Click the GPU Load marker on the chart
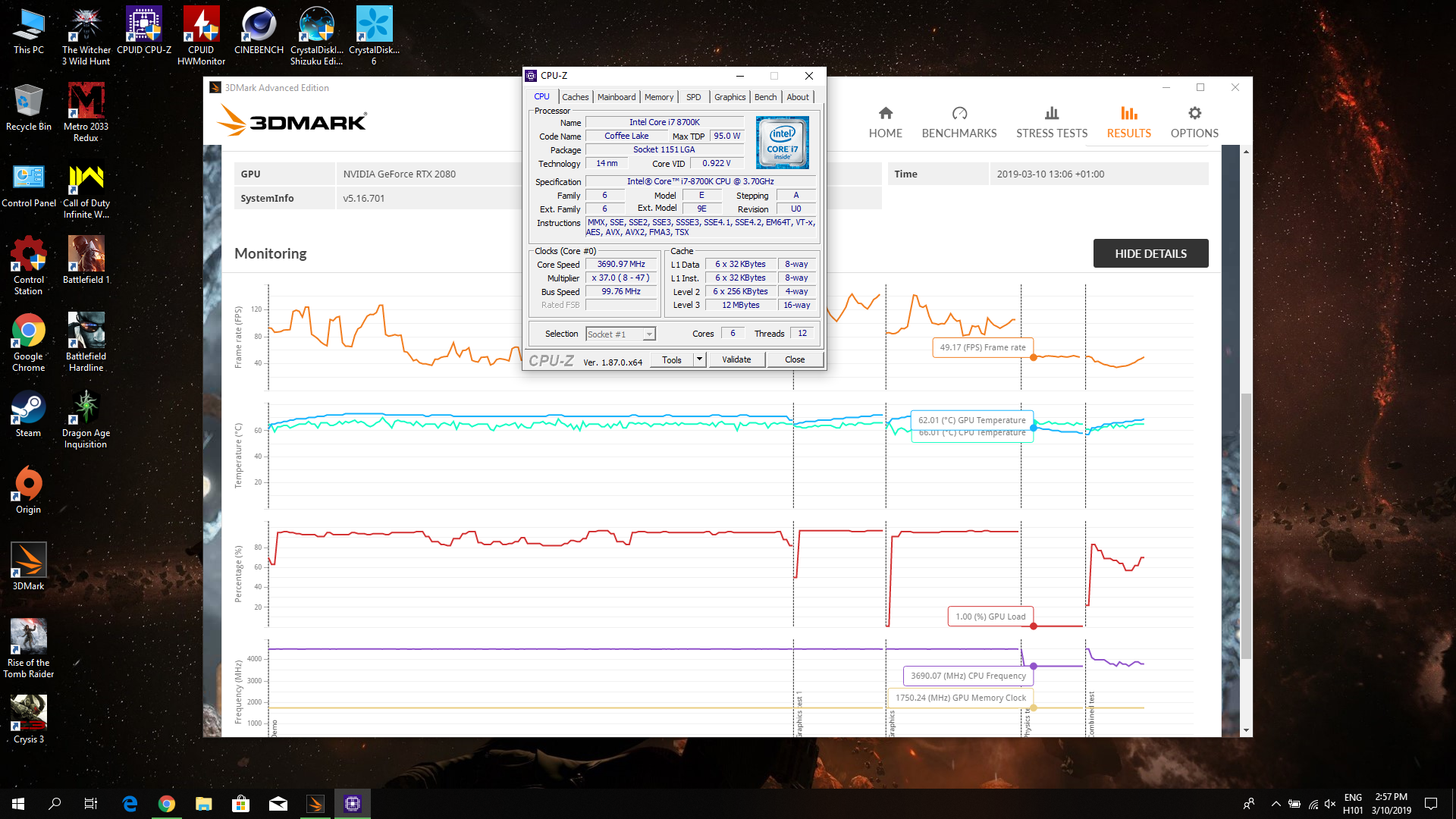Screen dimensions: 1456x819 [1034, 626]
